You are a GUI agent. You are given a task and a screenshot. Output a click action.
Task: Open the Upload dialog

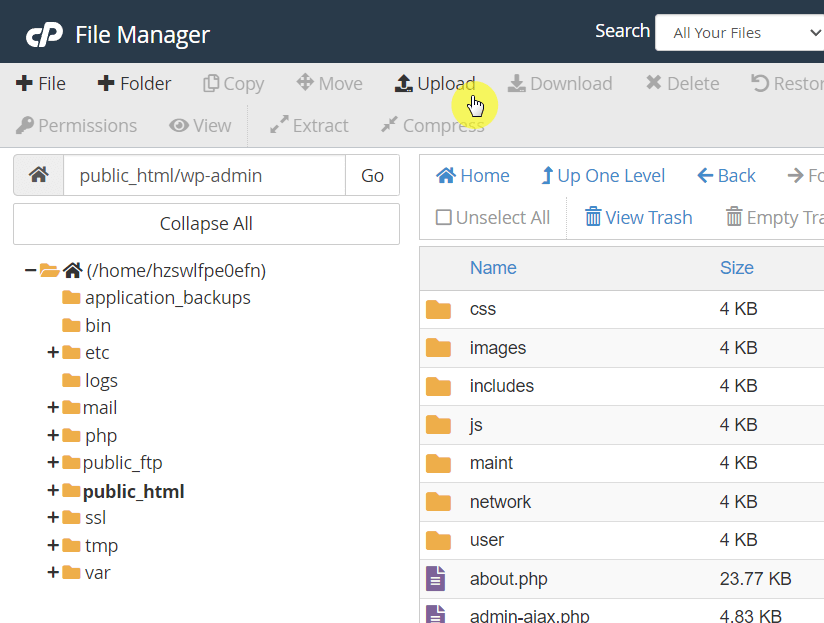point(435,84)
